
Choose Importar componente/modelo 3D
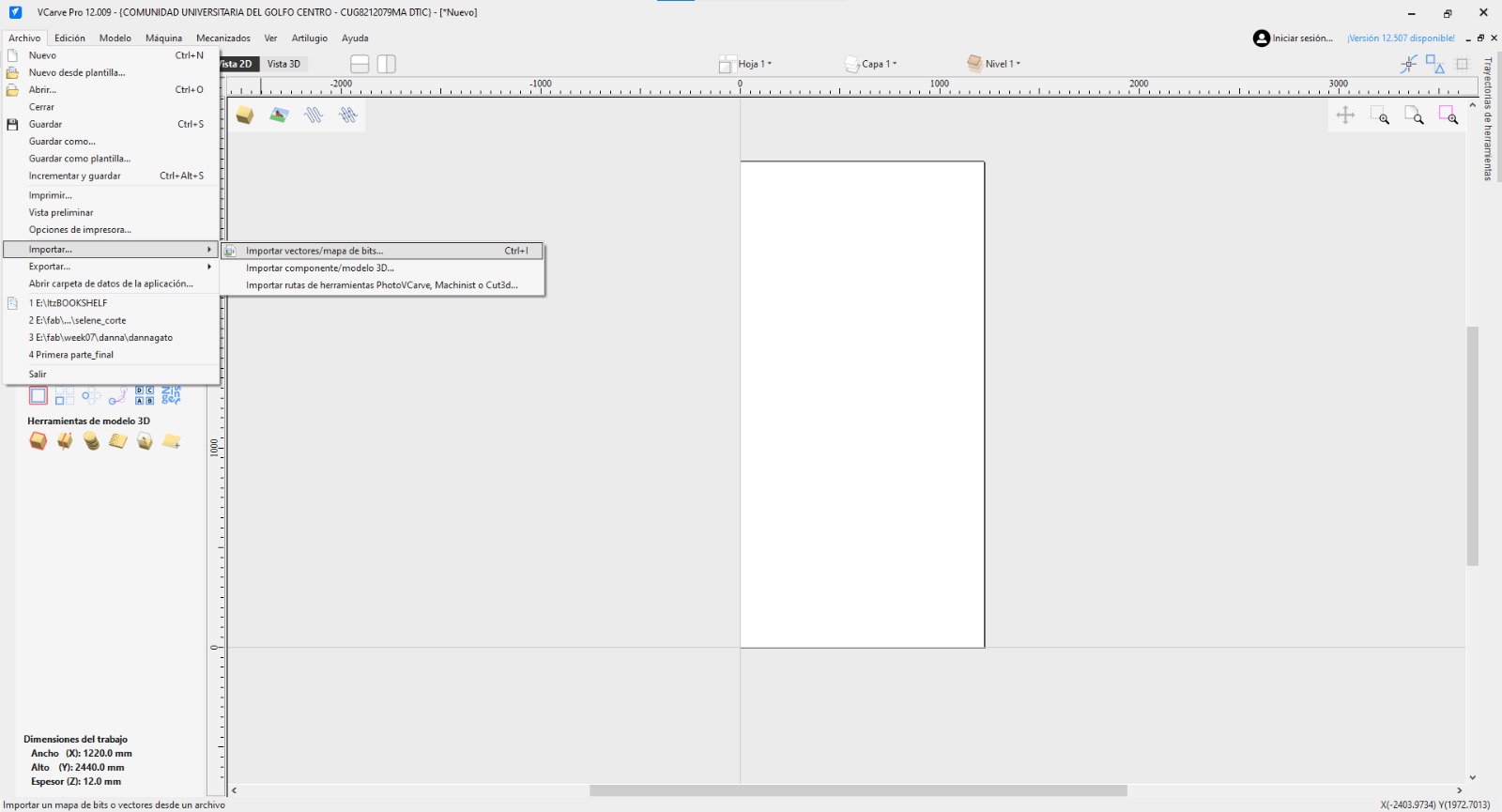click(x=383, y=268)
